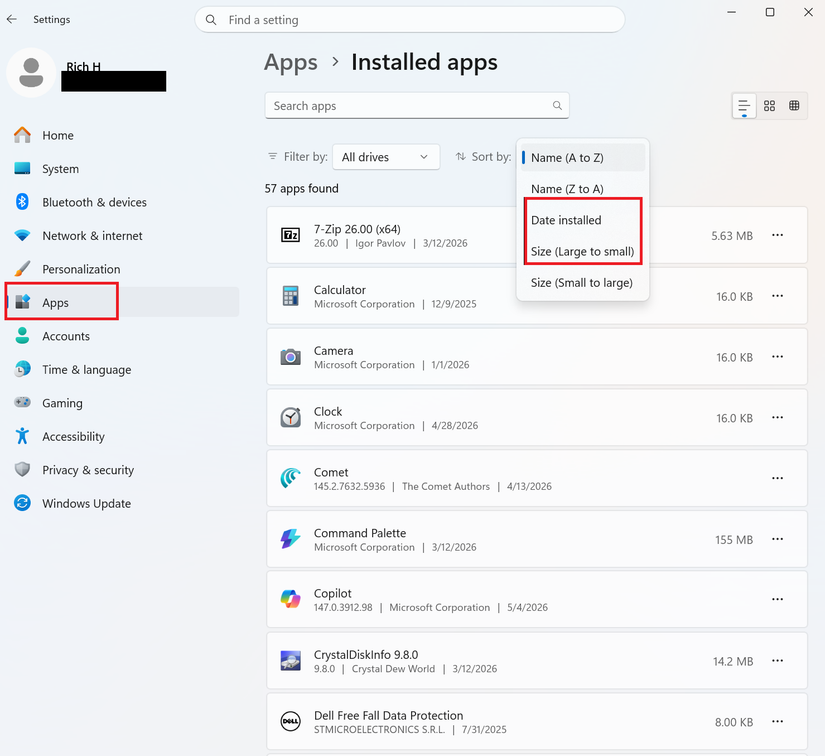Focus the Find a setting search box
Image resolution: width=825 pixels, height=756 pixels.
[x=410, y=20]
